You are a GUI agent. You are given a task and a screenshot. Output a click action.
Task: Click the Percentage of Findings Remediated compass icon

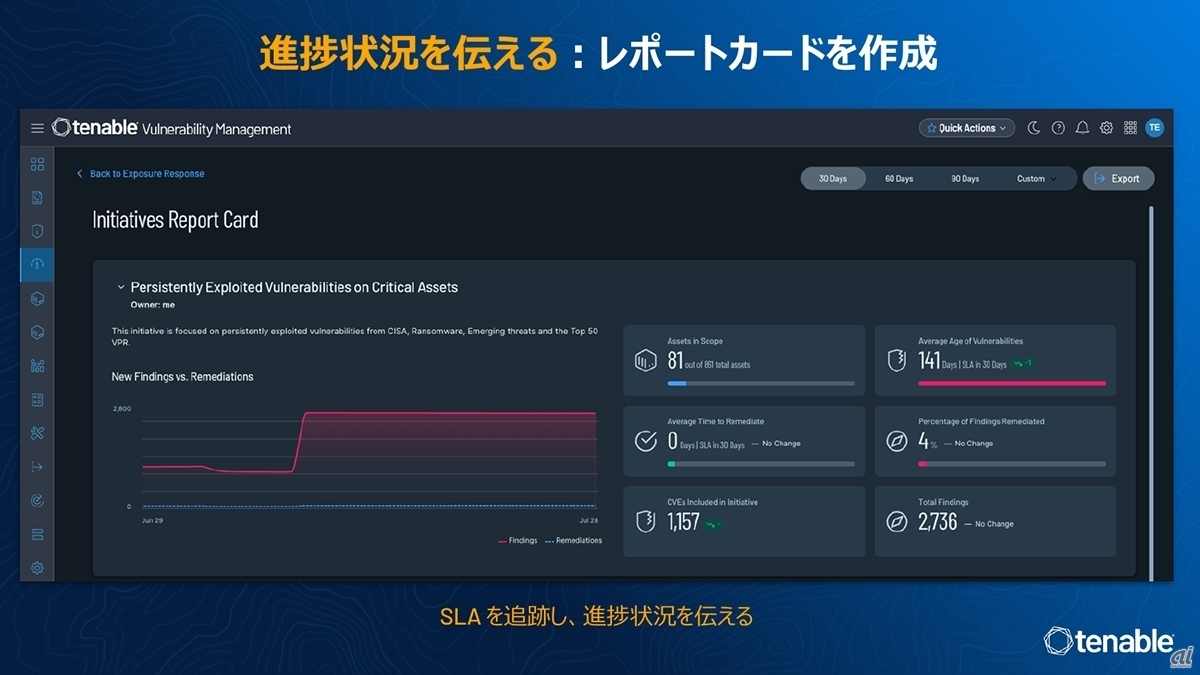[x=896, y=441]
